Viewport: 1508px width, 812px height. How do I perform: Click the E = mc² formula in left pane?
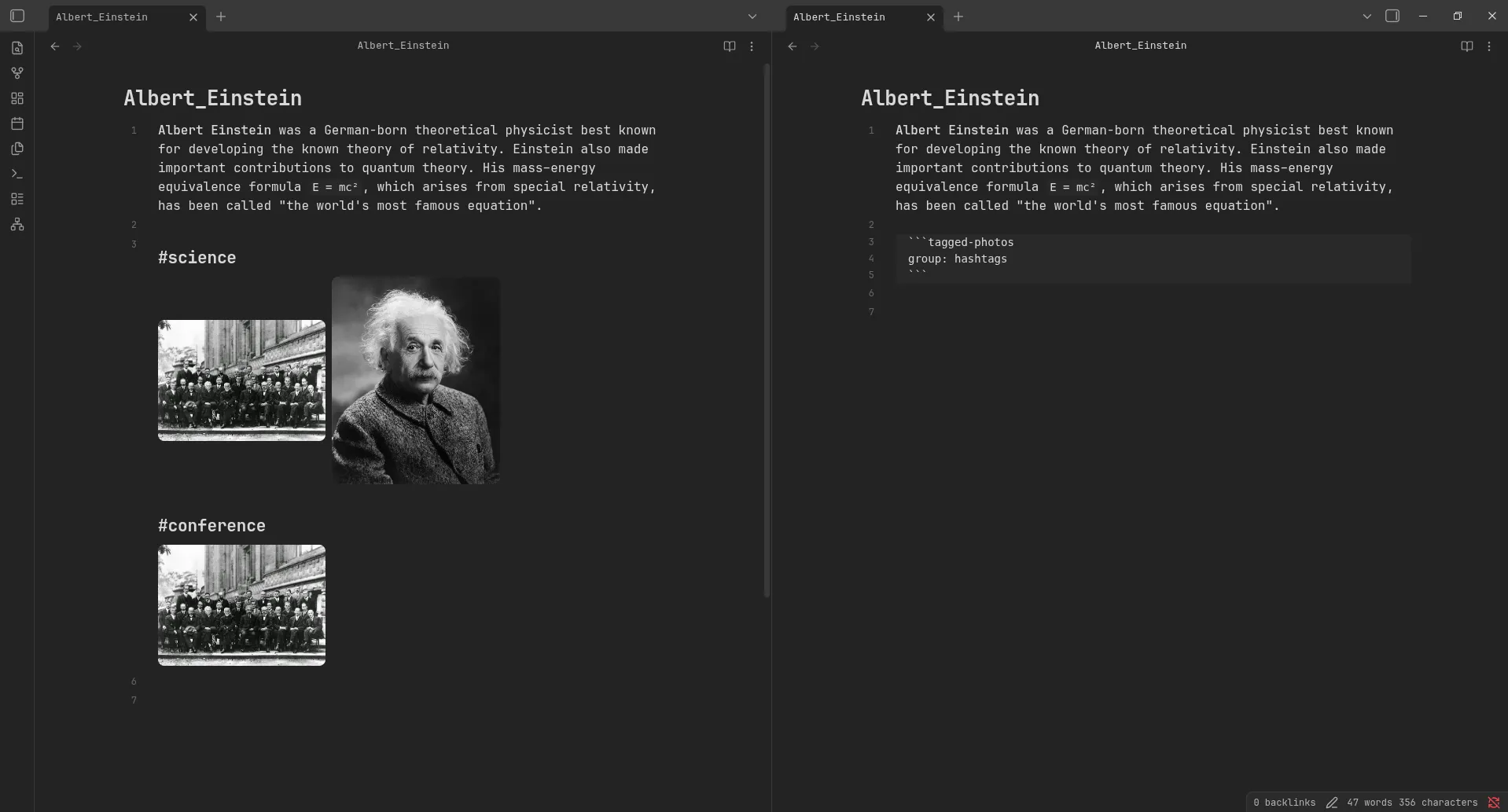pyautogui.click(x=336, y=187)
